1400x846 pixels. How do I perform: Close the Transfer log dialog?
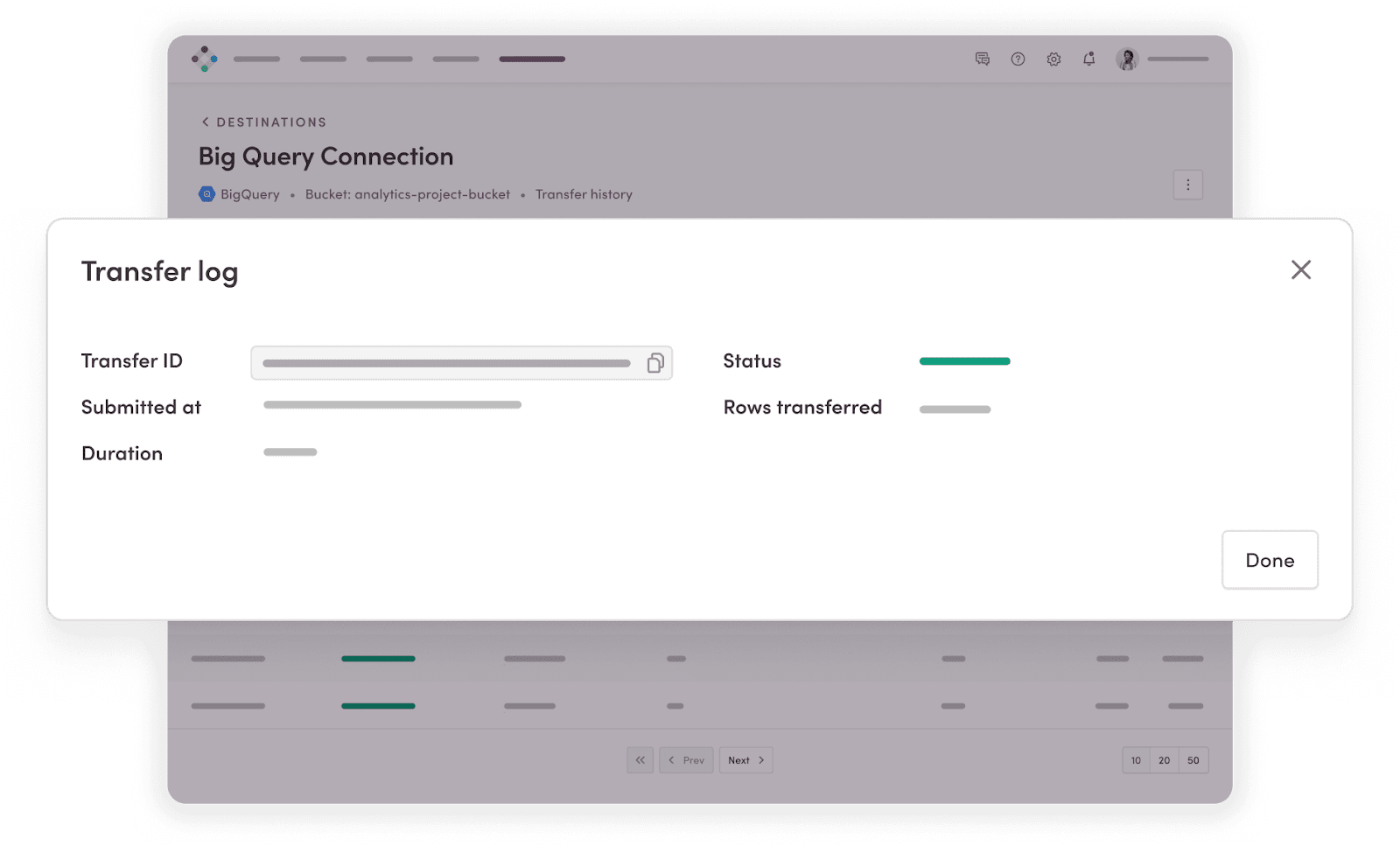(1300, 269)
